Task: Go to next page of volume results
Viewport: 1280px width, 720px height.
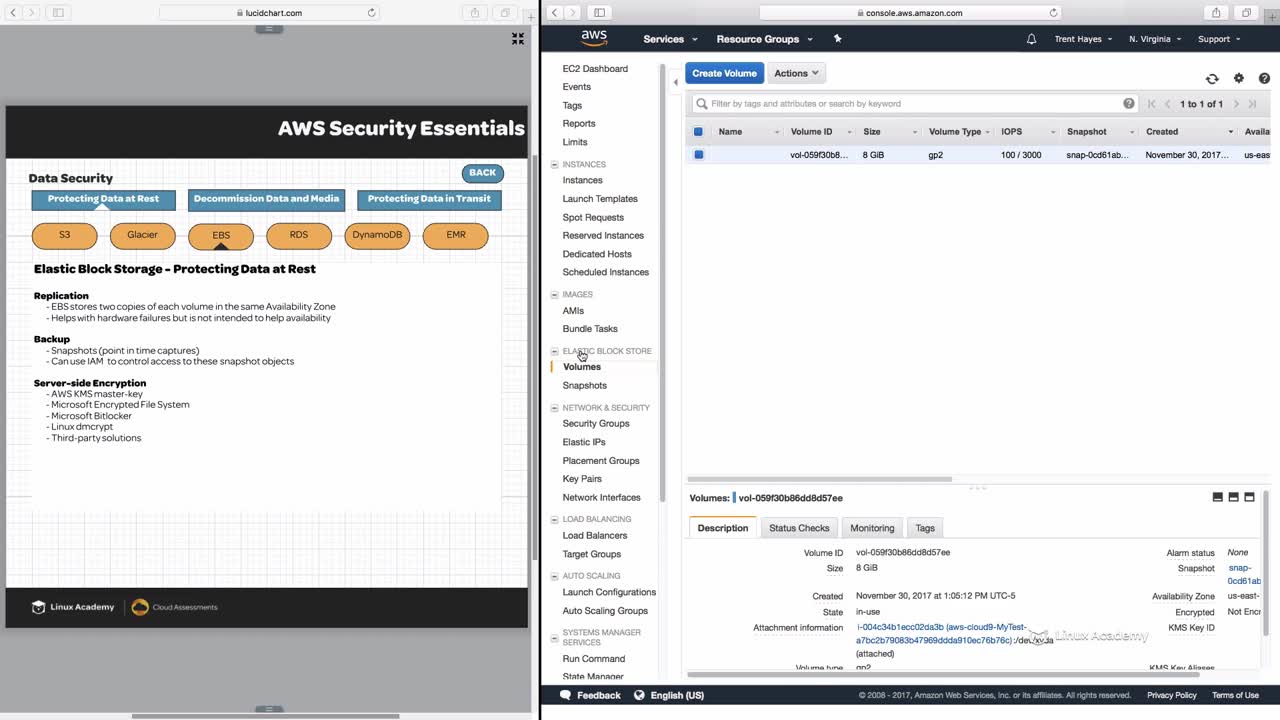Action: (1237, 104)
